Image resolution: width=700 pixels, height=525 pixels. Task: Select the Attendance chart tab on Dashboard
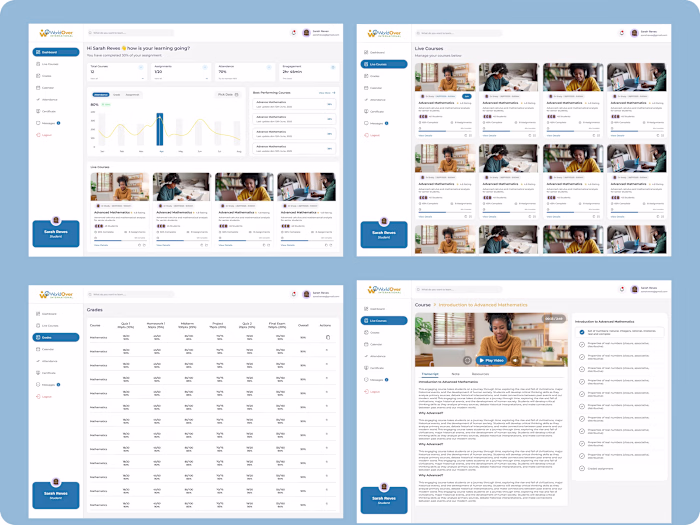click(101, 95)
